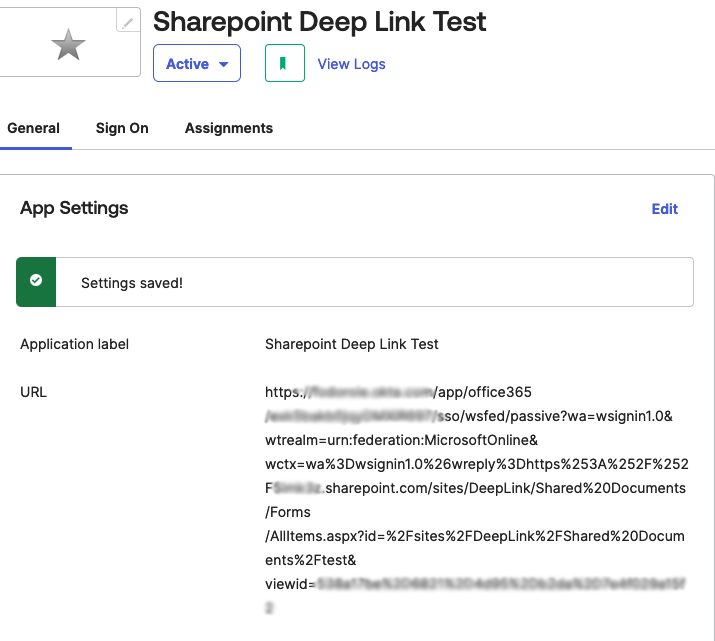This screenshot has height=641, width=715.
Task: Open the Active status dropdown
Action: [x=197, y=63]
